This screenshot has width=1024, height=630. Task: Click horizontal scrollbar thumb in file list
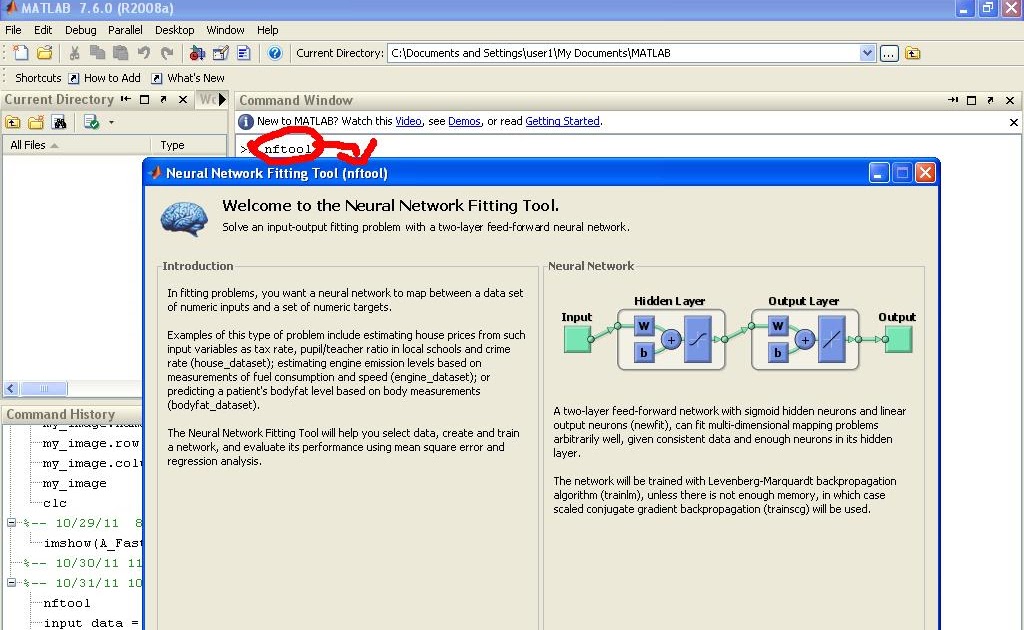click(x=43, y=388)
